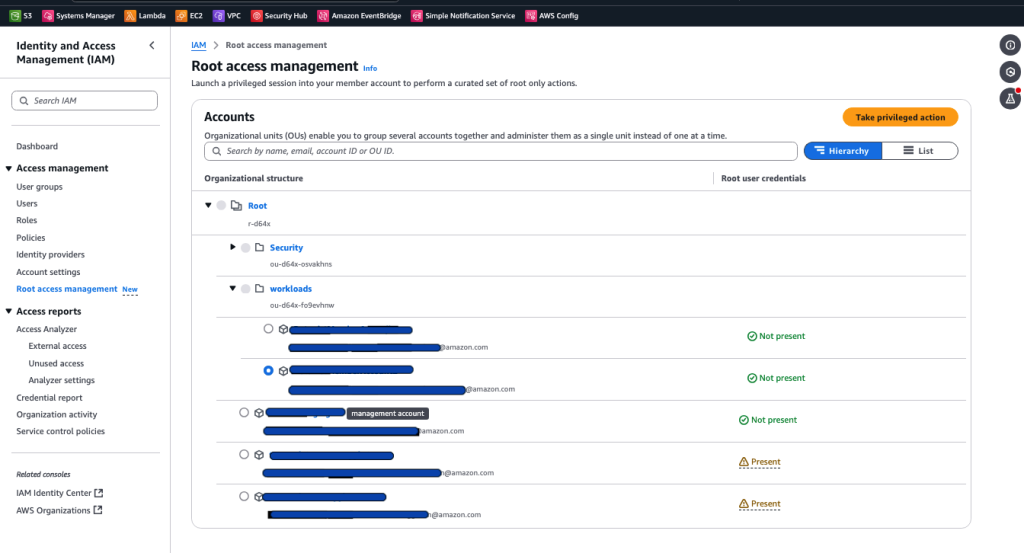The width and height of the screenshot is (1024, 553).
Task: Open the Root link in tree
Action: [x=257, y=206]
